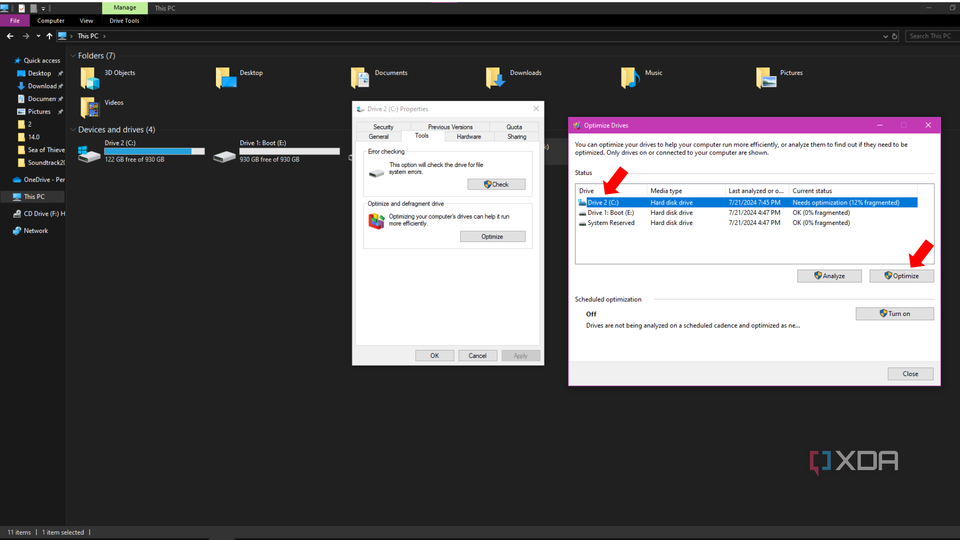Screen dimensions: 960x540
Task: Turn on scheduled optimization
Action: point(894,313)
